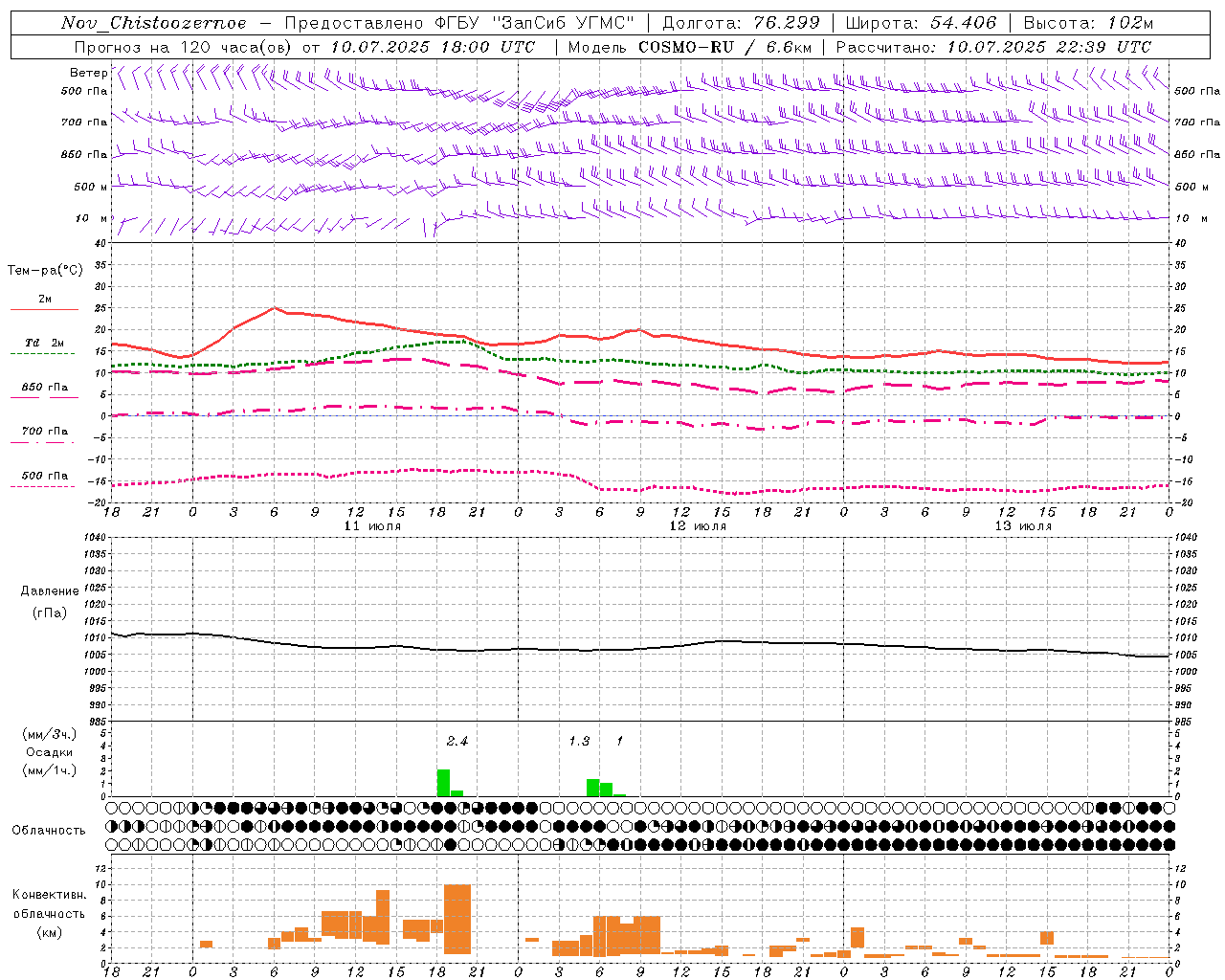
Task: Click the tall green bar under 2.4
Action: pos(443,783)
